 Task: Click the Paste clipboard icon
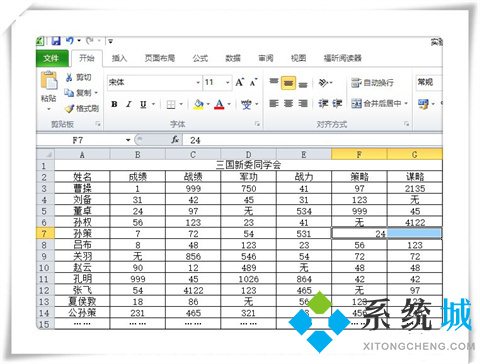49,80
